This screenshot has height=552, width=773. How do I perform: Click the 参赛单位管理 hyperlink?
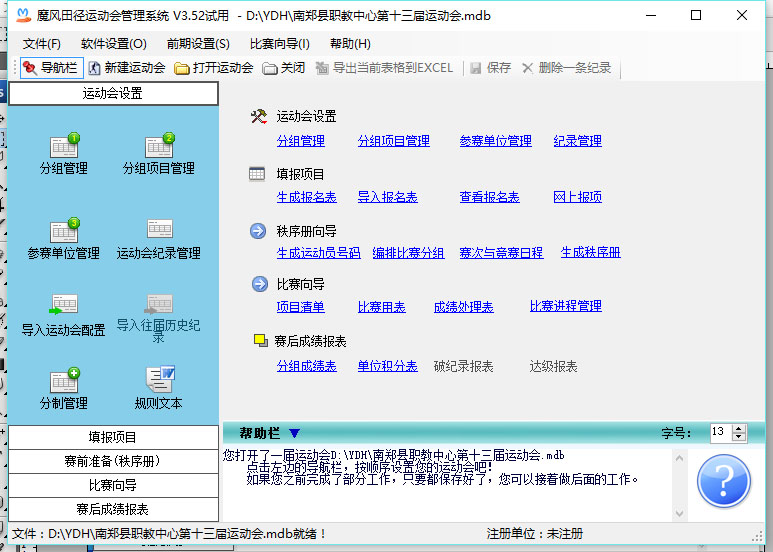pyautogui.click(x=495, y=141)
